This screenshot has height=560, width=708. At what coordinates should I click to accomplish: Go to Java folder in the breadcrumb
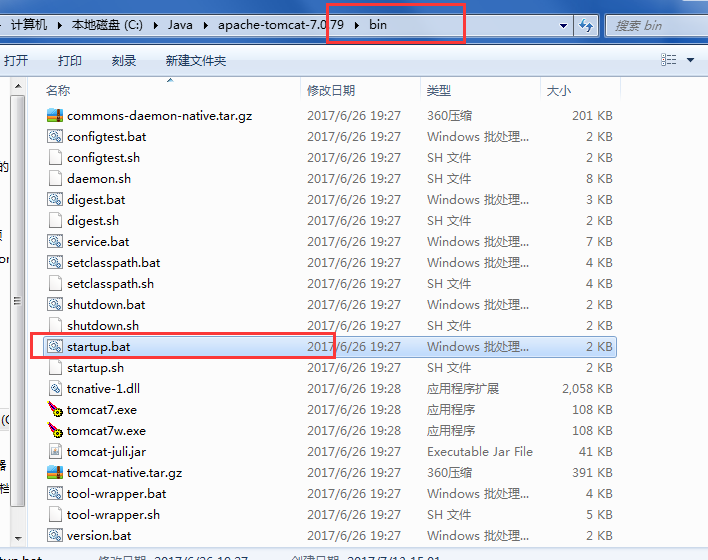[x=180, y=25]
